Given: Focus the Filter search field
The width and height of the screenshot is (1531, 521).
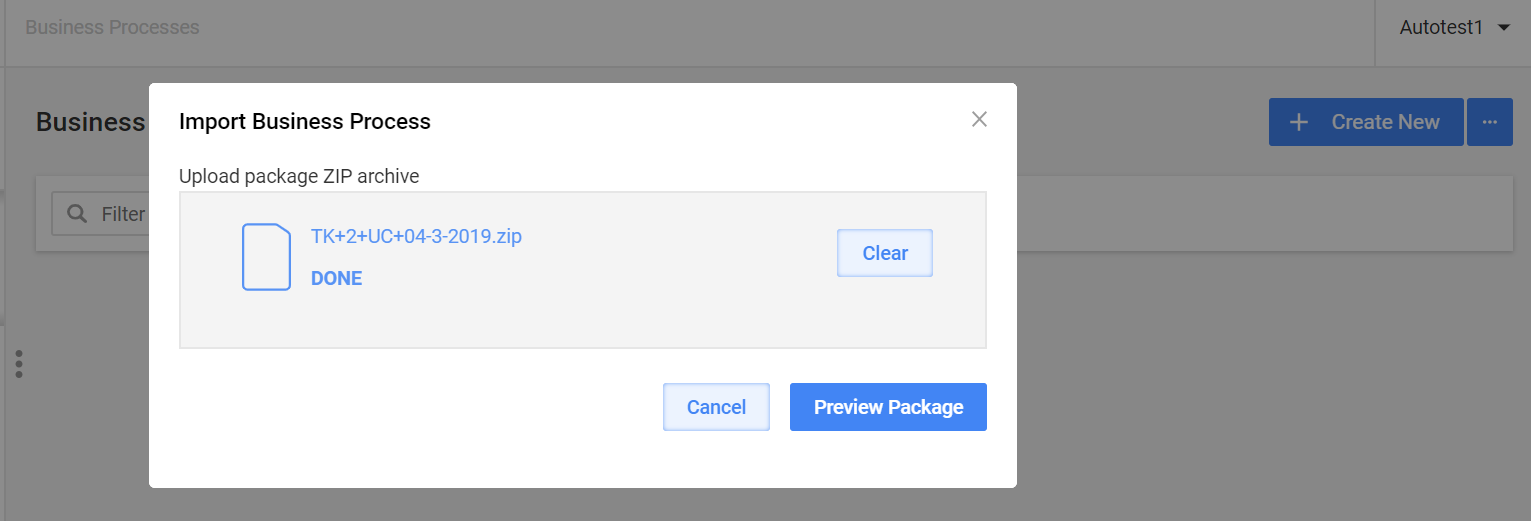Looking at the screenshot, I should point(100,214).
